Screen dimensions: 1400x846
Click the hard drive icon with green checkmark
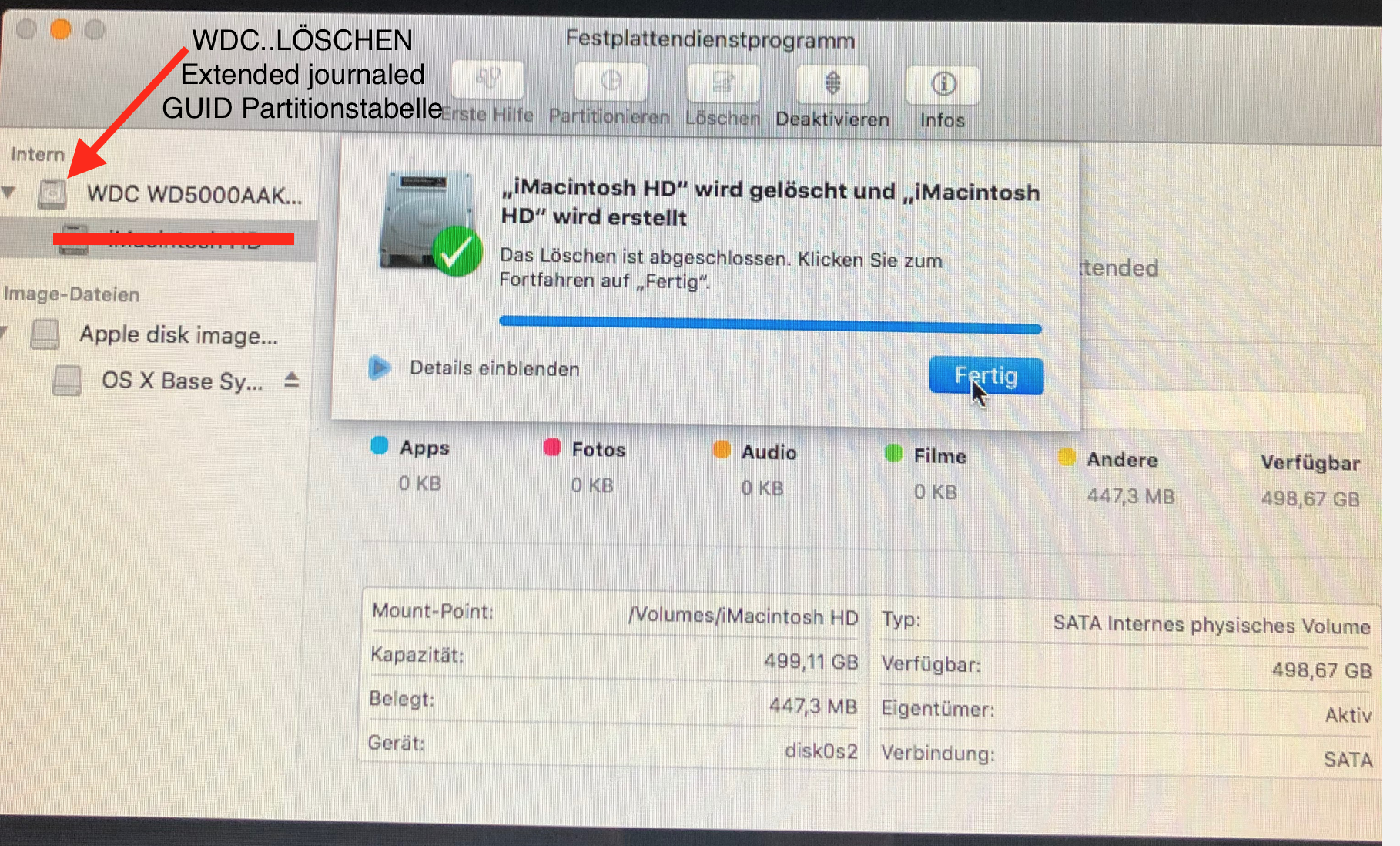(430, 223)
